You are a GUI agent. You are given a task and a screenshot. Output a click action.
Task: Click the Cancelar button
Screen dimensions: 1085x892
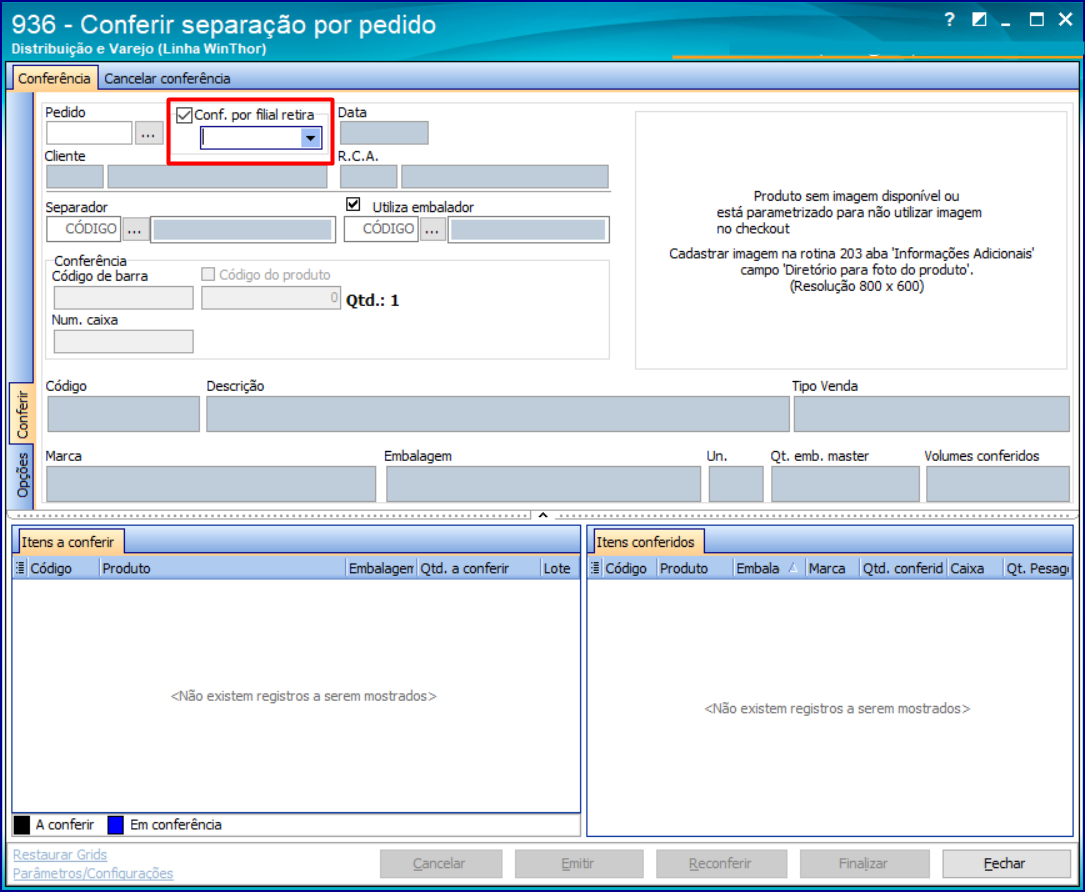tap(441, 864)
